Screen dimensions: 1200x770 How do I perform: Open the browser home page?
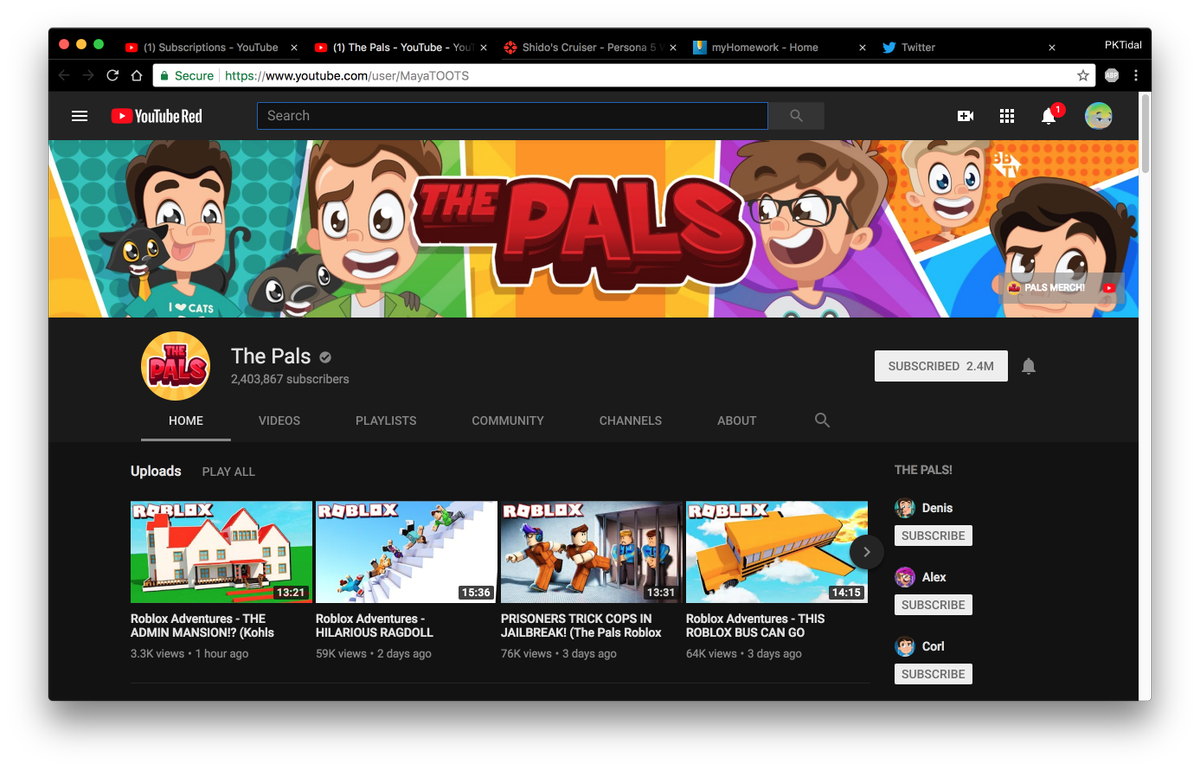coord(136,75)
